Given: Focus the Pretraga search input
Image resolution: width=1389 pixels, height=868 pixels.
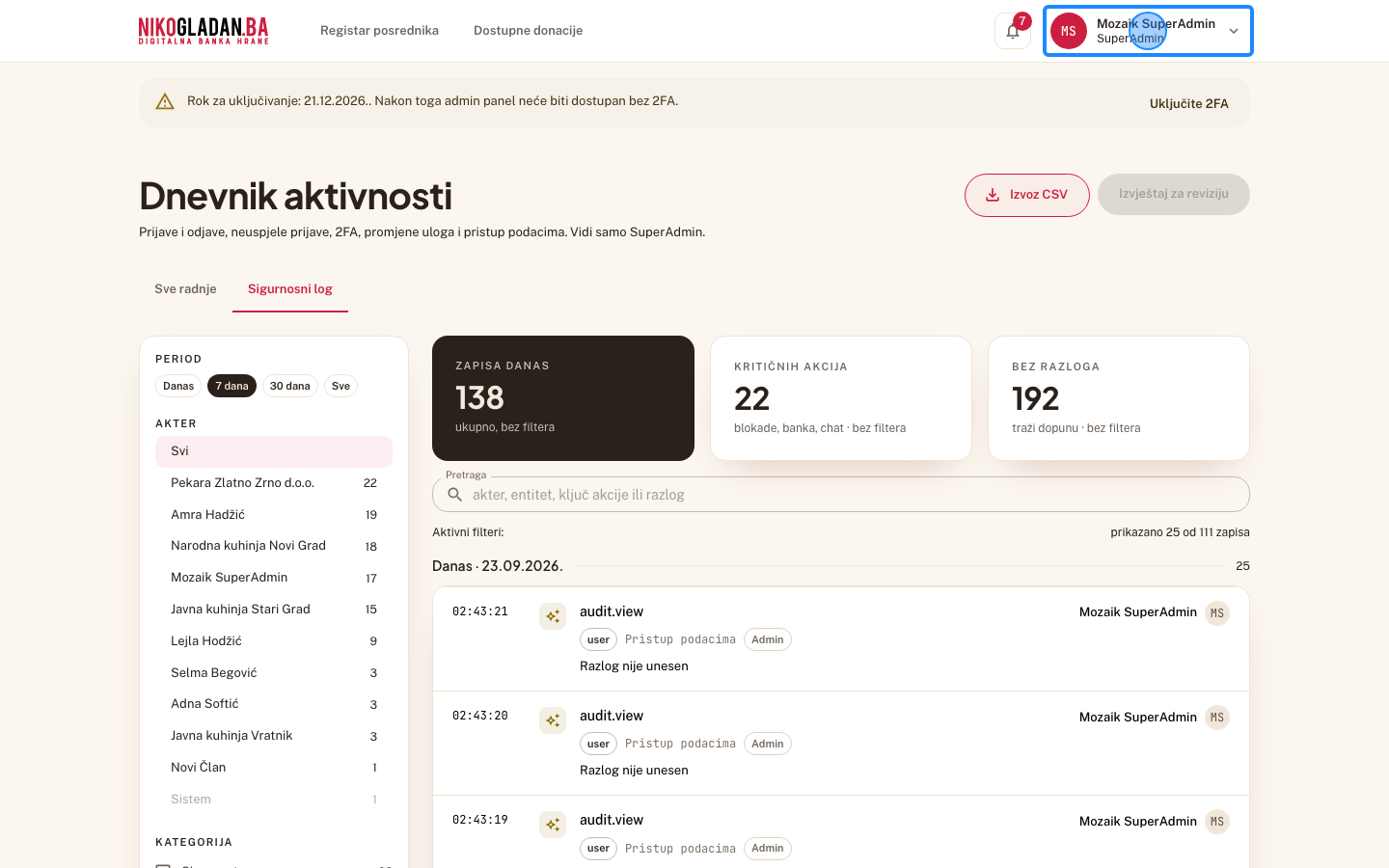Looking at the screenshot, I should coord(841,495).
